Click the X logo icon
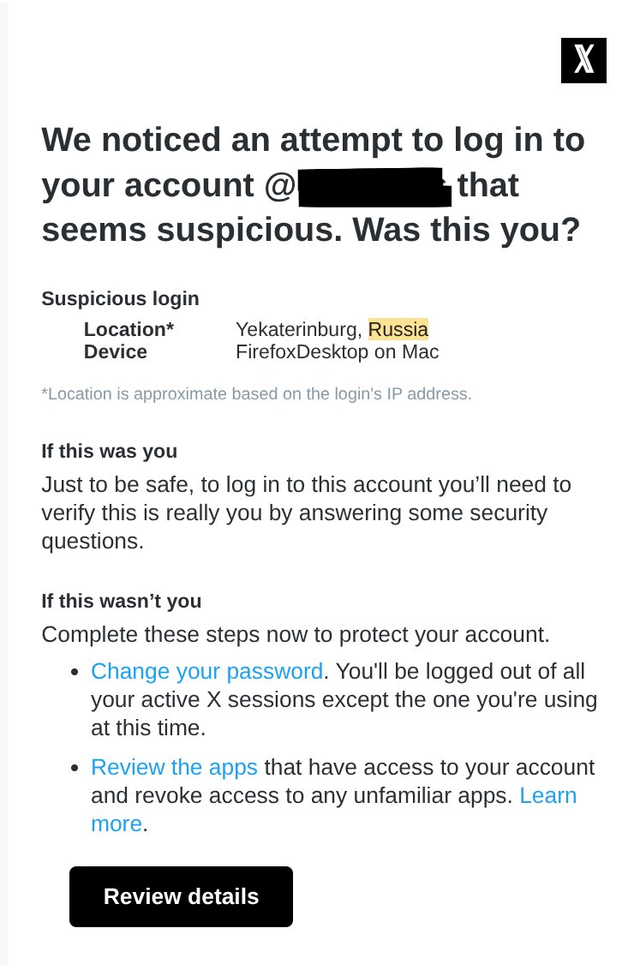Viewport: 640px width, 965px height. 584,60
